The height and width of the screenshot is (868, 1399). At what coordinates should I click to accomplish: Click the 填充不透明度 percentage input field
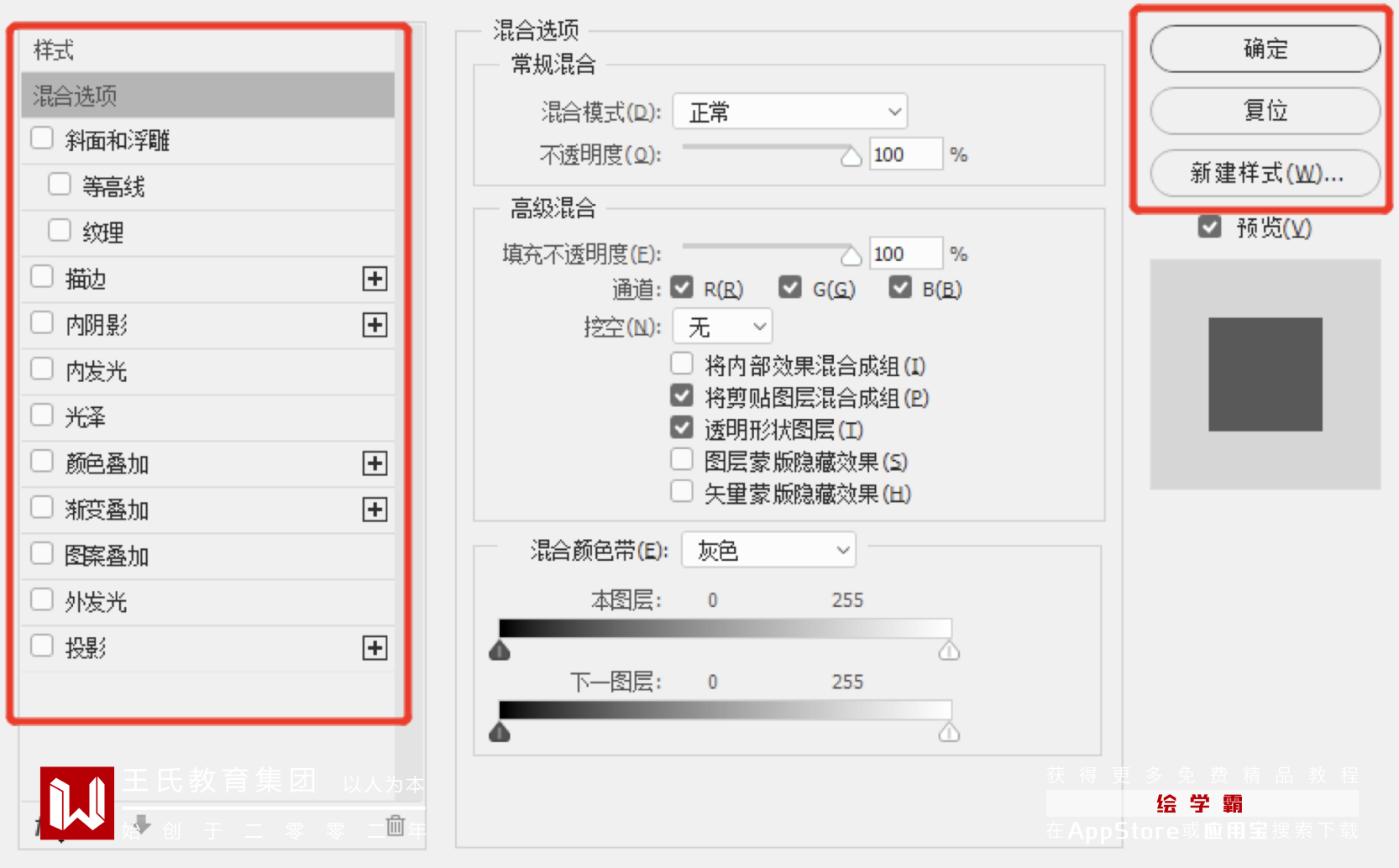[x=905, y=254]
